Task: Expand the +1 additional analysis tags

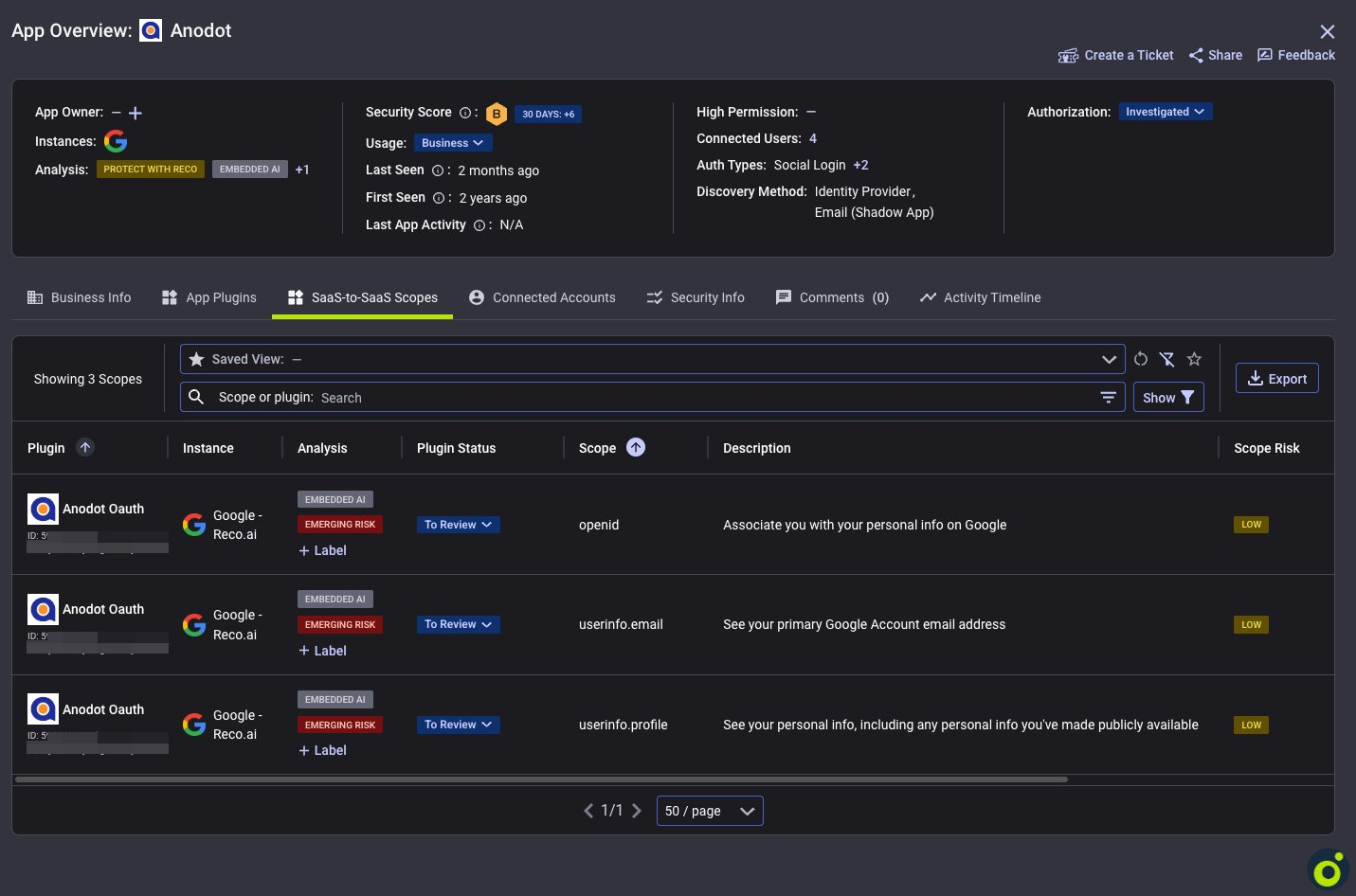Action: [302, 170]
